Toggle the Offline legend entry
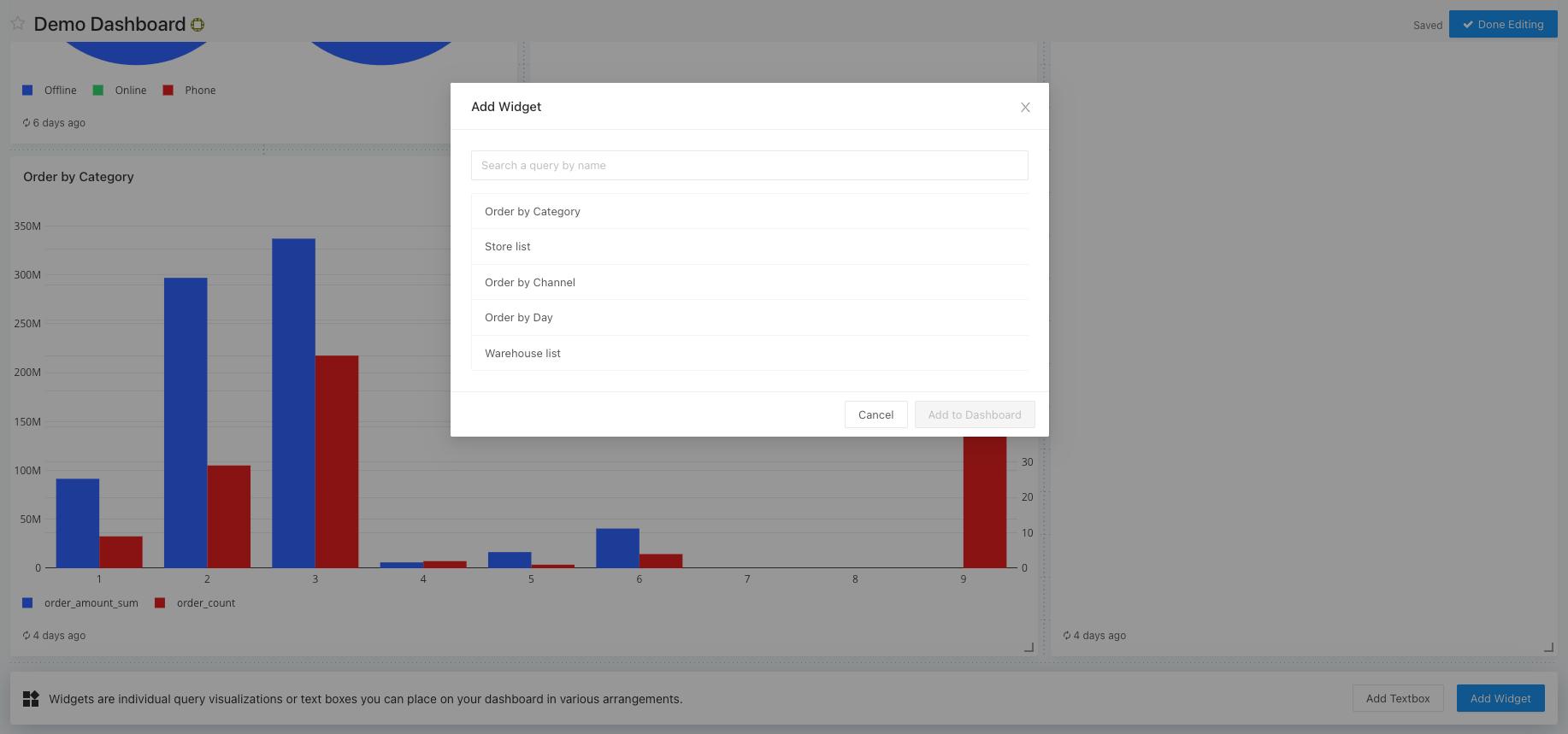 click(50, 91)
